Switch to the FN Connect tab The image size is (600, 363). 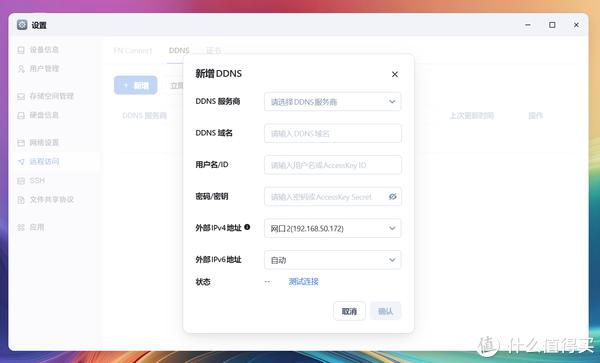pyautogui.click(x=133, y=50)
